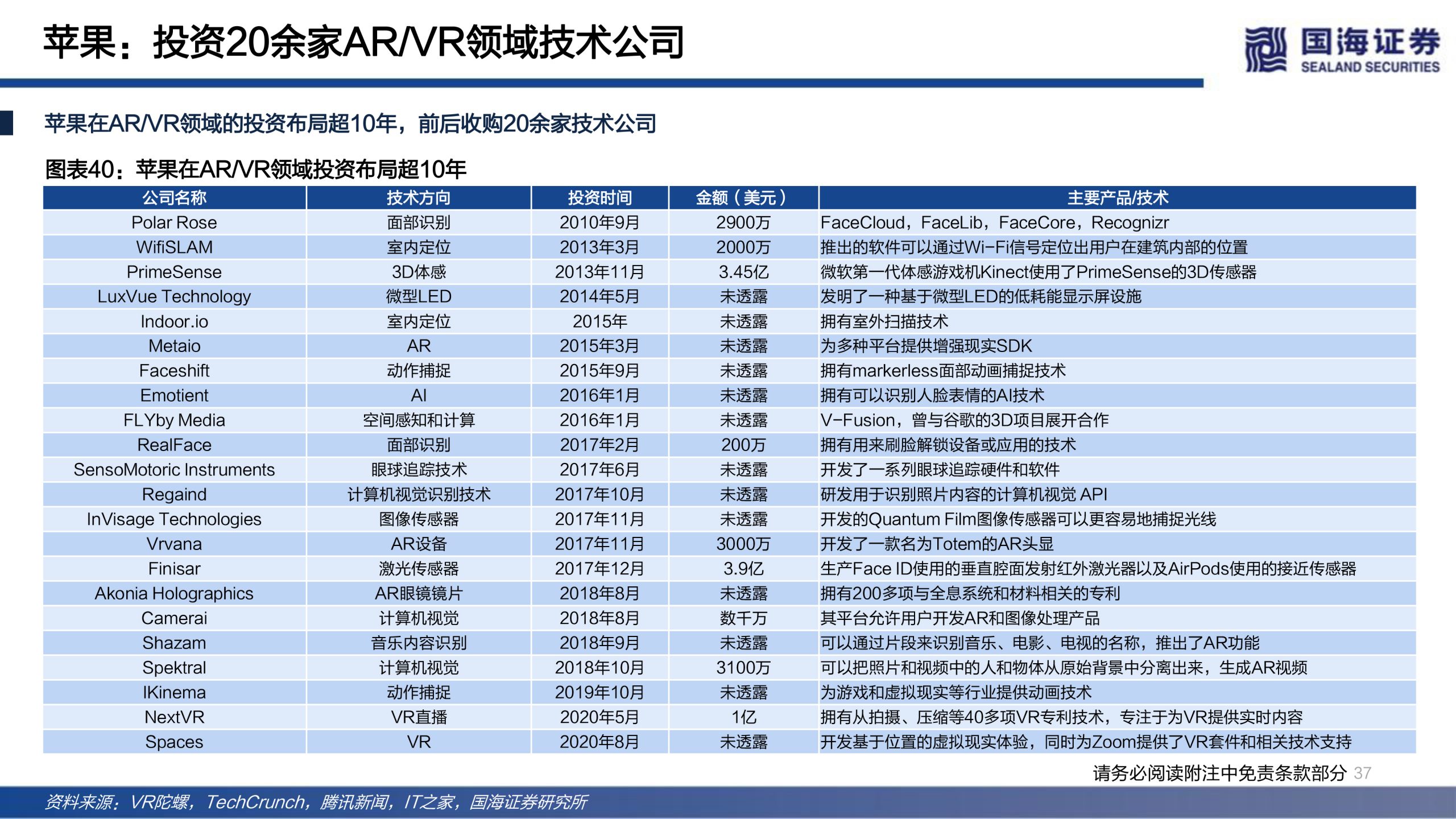Select the Spektral company cell
1456x819 pixels.
point(174,668)
